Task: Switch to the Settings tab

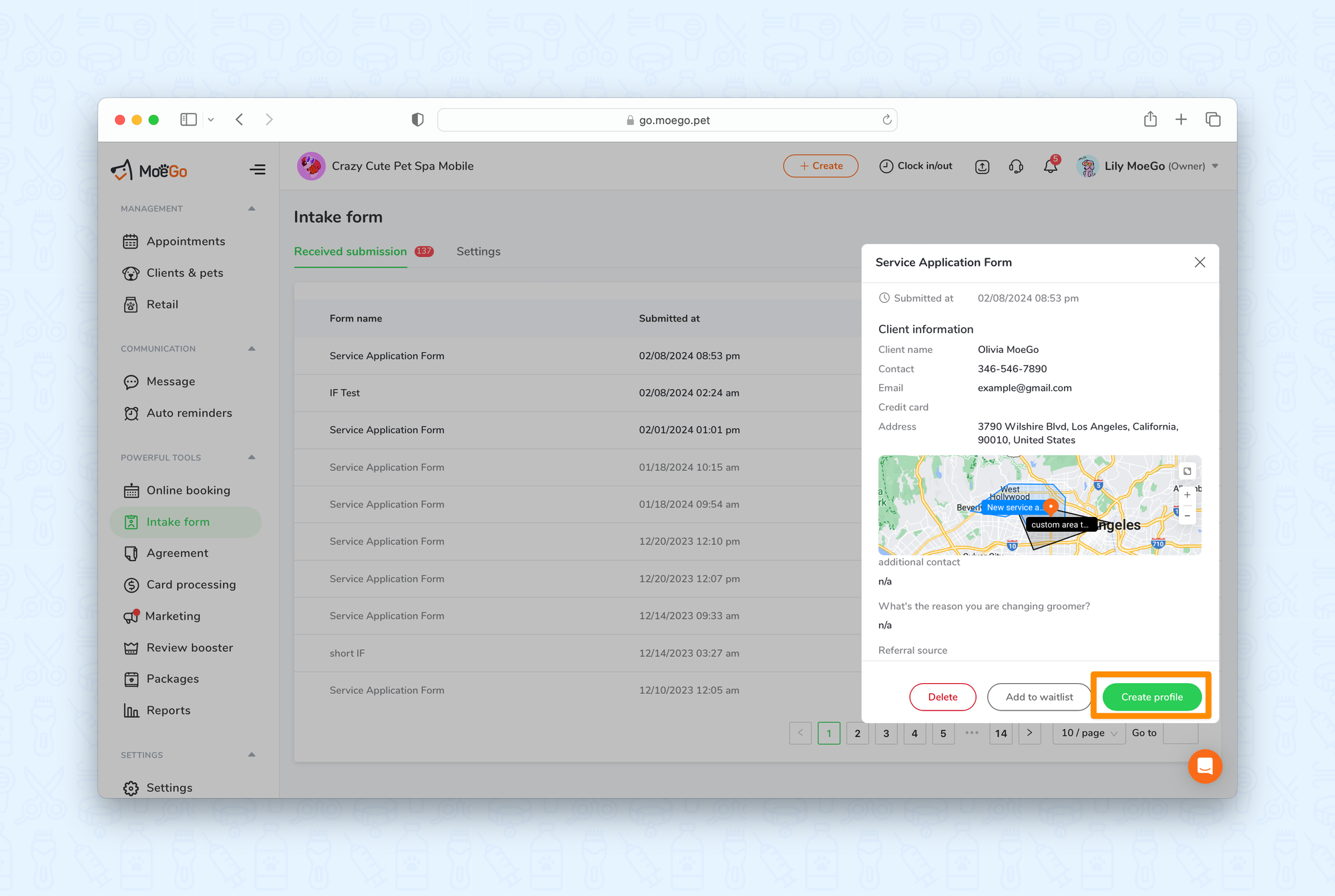Action: (x=478, y=252)
